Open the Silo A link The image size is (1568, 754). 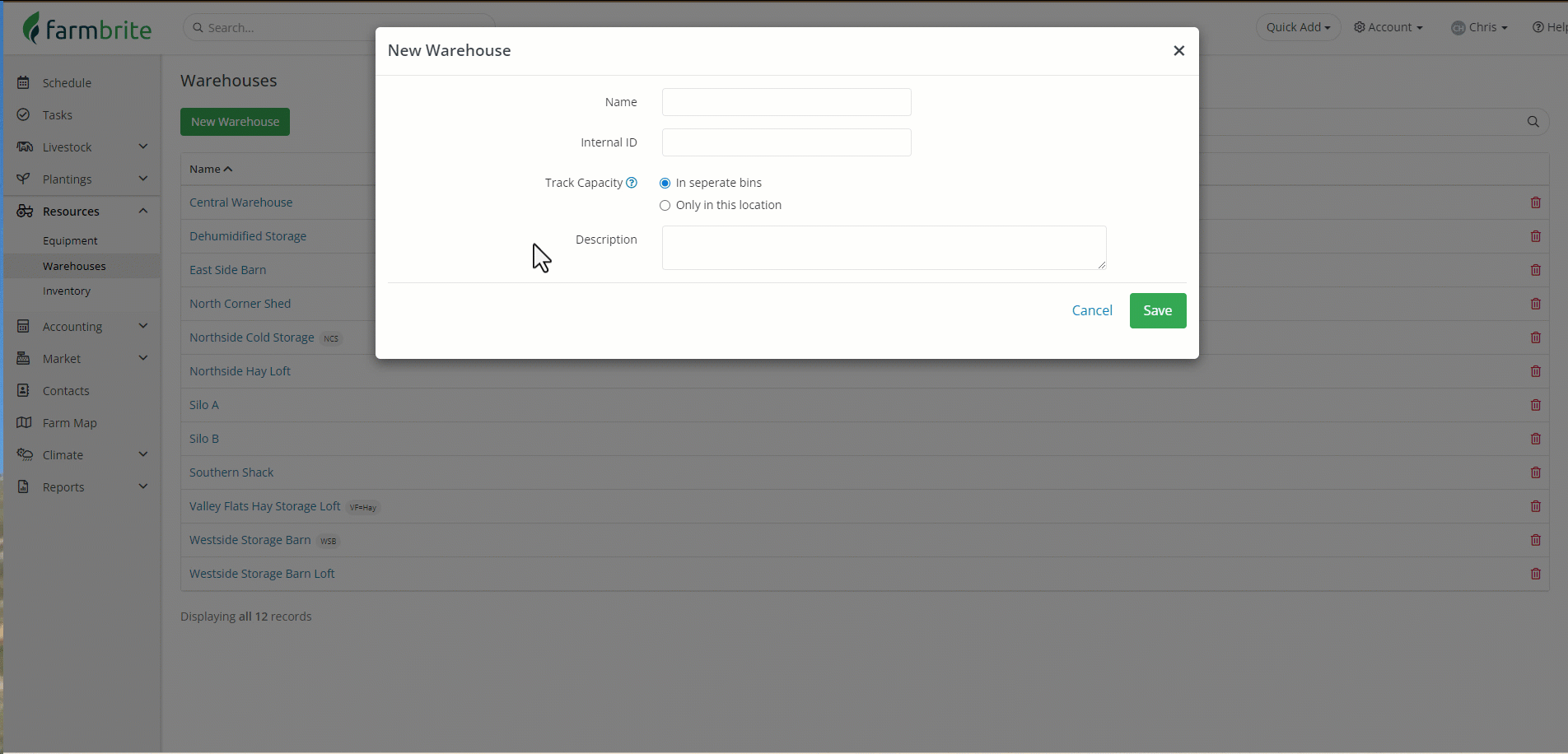tap(204, 405)
